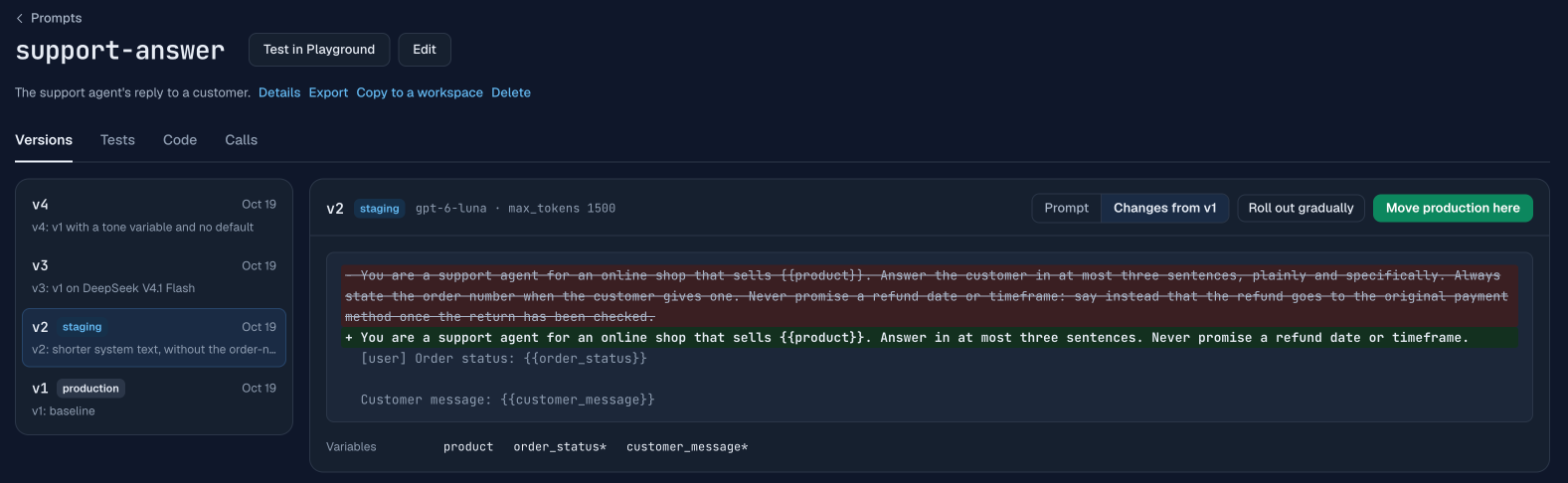Click the support-answer prompt title
Image resolution: width=1568 pixels, height=483 pixels.
point(120,50)
